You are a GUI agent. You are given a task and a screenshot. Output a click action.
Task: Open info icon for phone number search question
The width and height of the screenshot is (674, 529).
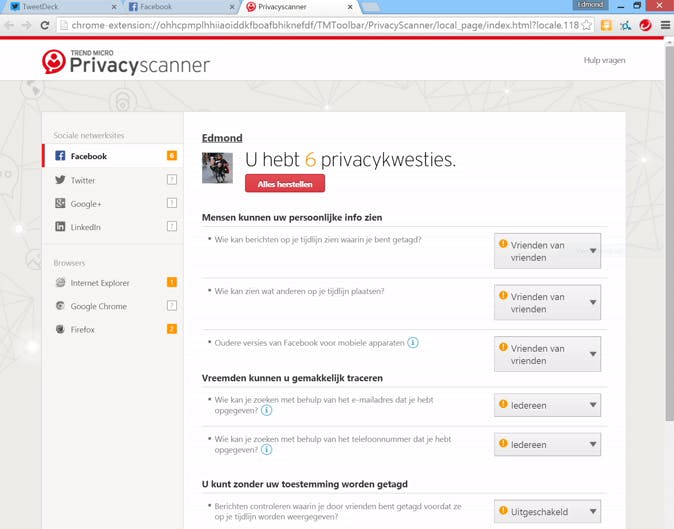pyautogui.click(x=267, y=450)
